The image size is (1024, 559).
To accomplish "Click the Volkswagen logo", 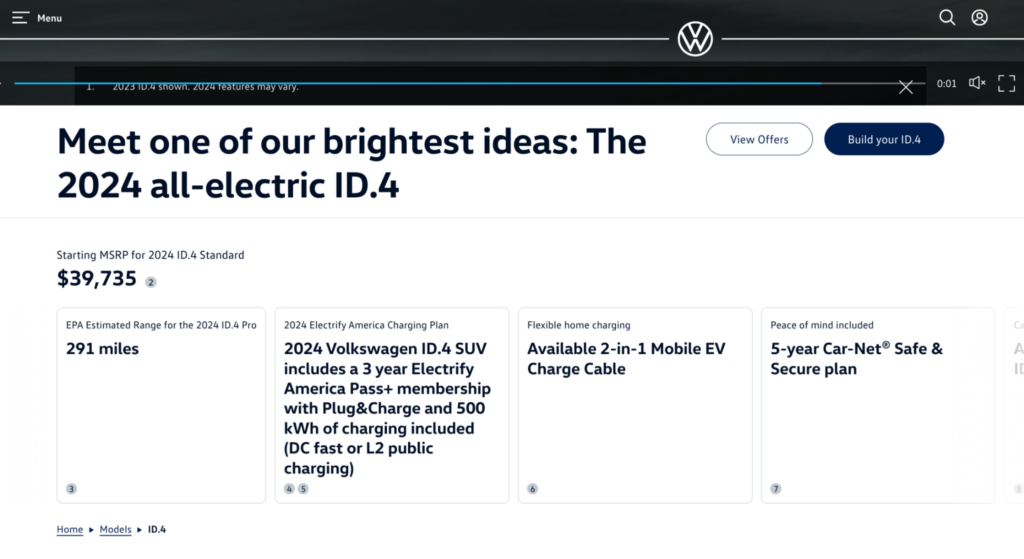I will pos(695,39).
